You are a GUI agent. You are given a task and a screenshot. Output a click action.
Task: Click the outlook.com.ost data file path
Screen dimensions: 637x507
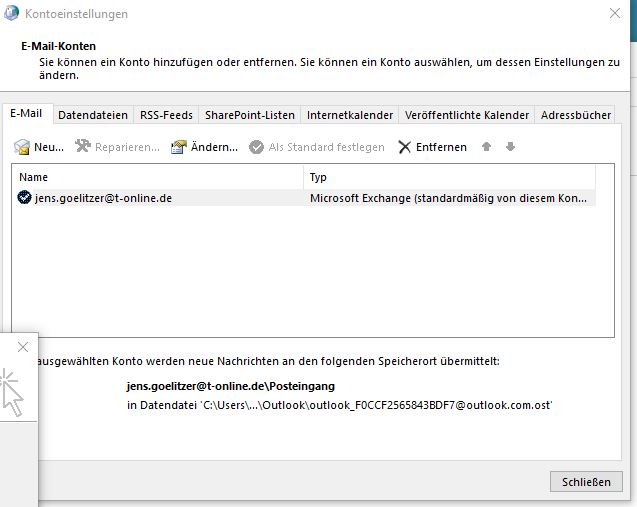tap(340, 405)
